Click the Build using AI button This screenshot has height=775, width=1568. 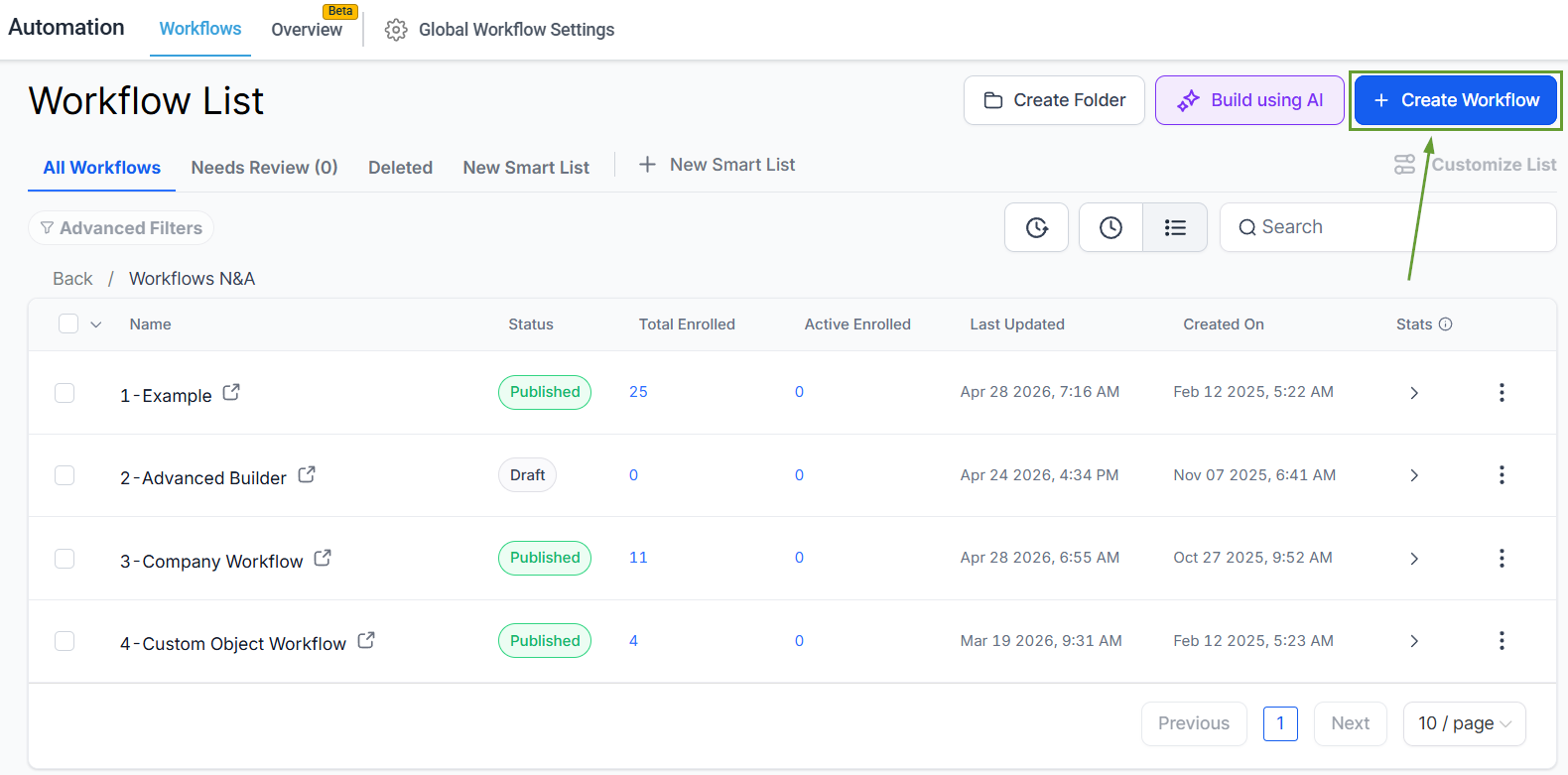click(x=1249, y=100)
